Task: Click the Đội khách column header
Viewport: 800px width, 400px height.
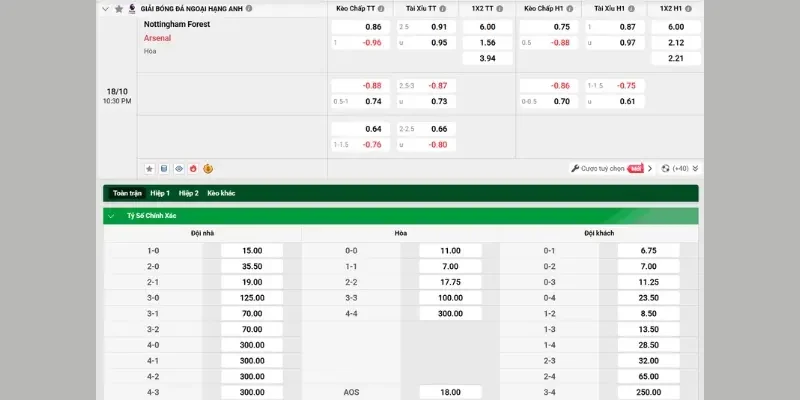Action: point(599,234)
